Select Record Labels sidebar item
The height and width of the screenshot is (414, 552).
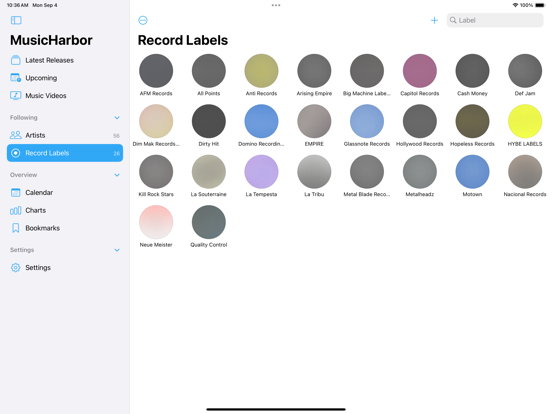pos(65,153)
